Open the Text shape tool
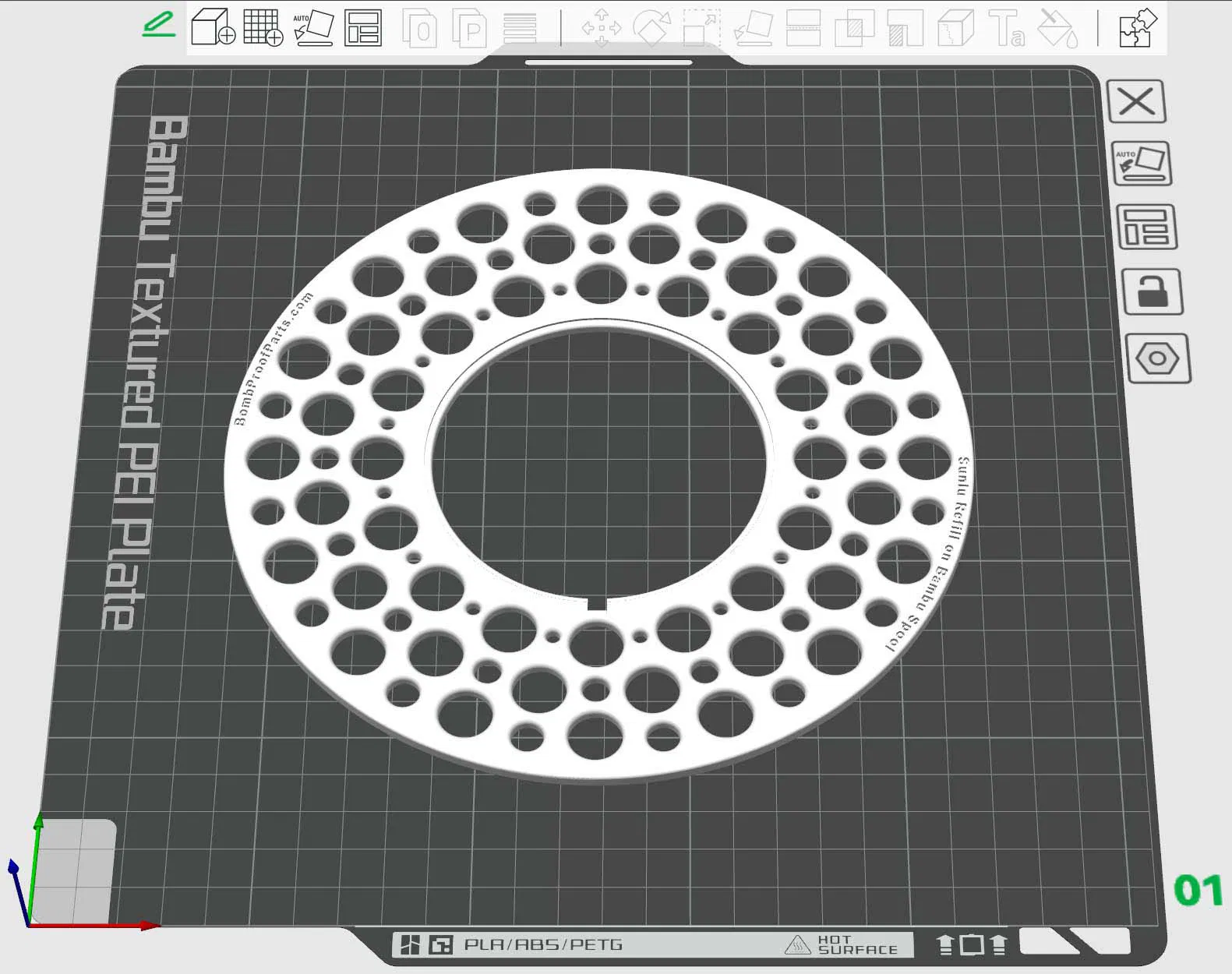The width and height of the screenshot is (1232, 974). 1008,28
